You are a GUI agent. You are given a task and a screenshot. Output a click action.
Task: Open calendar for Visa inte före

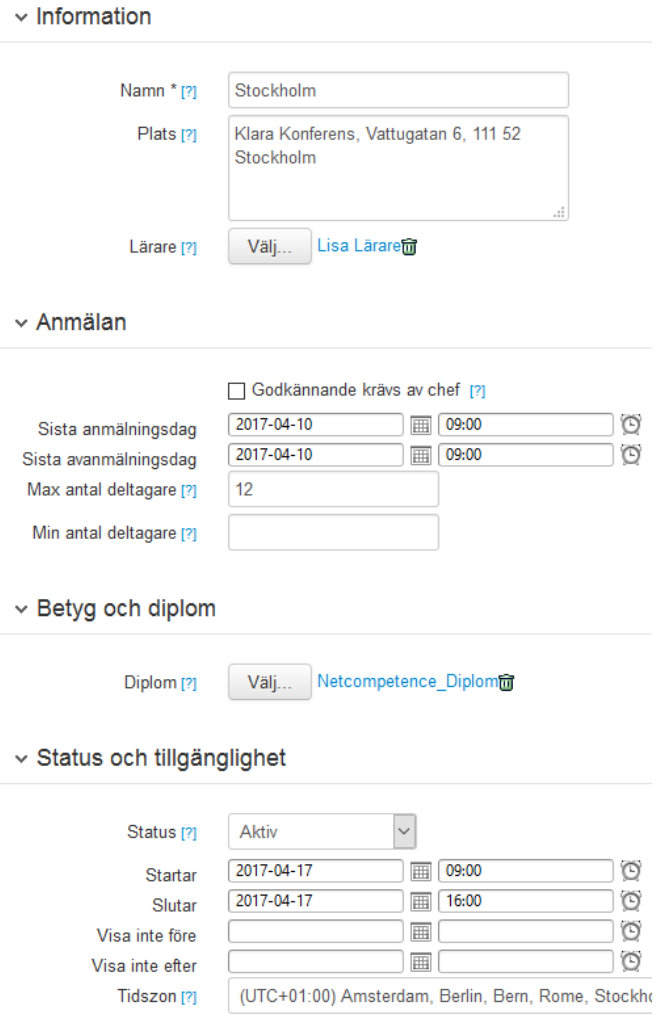(421, 933)
